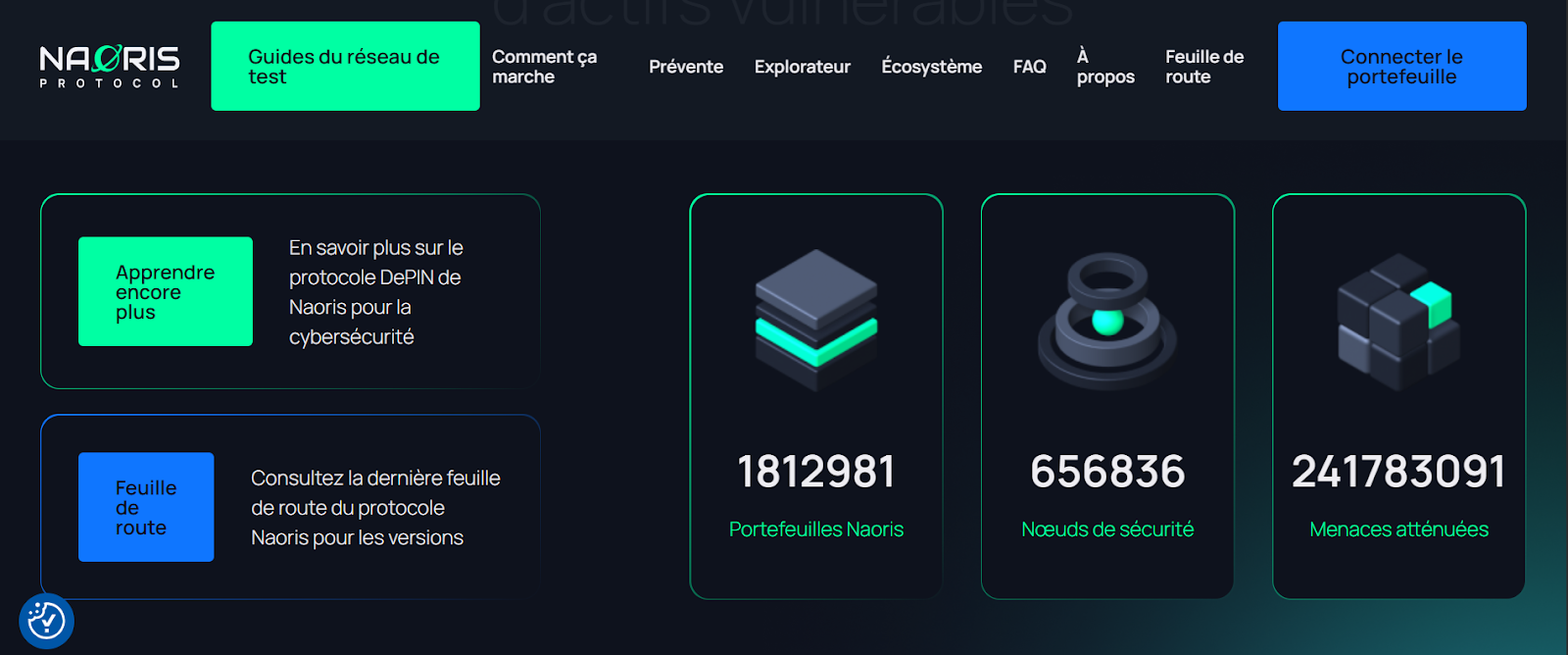Click the Nœuds de sécurité label

(1107, 529)
